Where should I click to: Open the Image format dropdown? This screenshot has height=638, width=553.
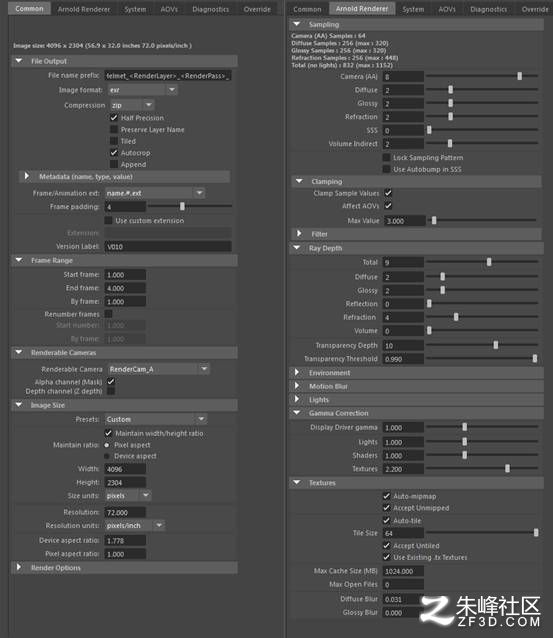143,90
